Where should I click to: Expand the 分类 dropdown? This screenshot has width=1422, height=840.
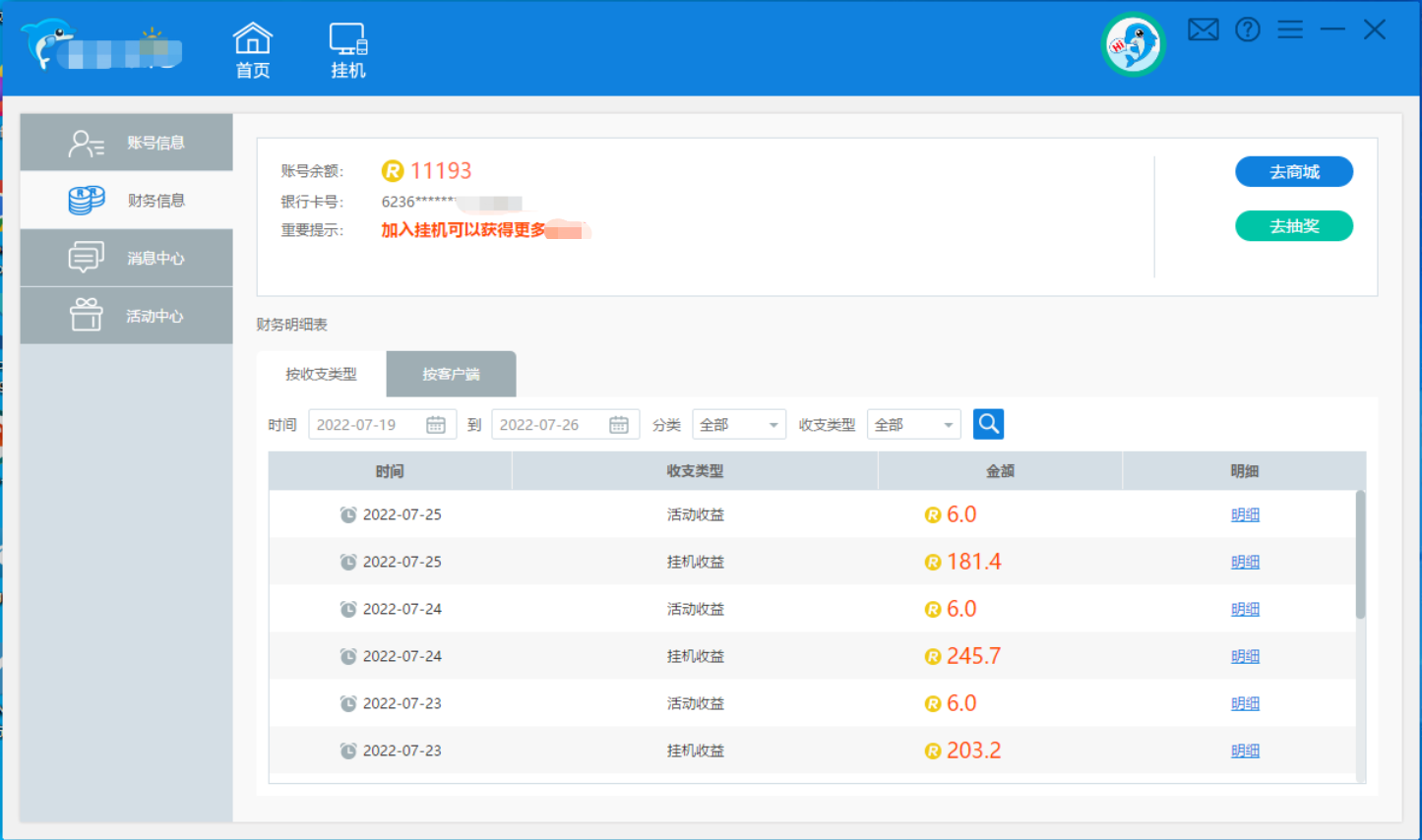click(739, 425)
